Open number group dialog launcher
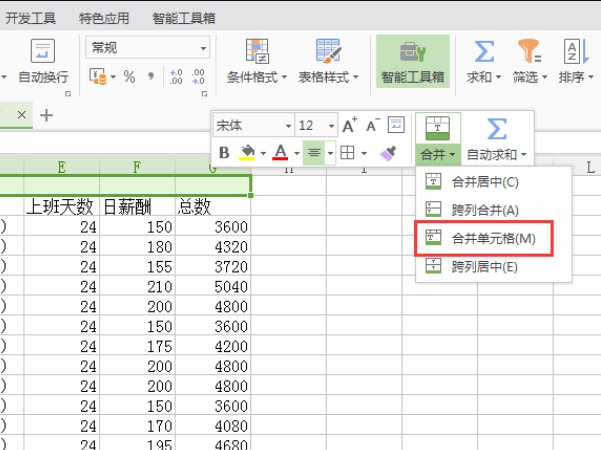This screenshot has height=450, width=601. pos(204,94)
